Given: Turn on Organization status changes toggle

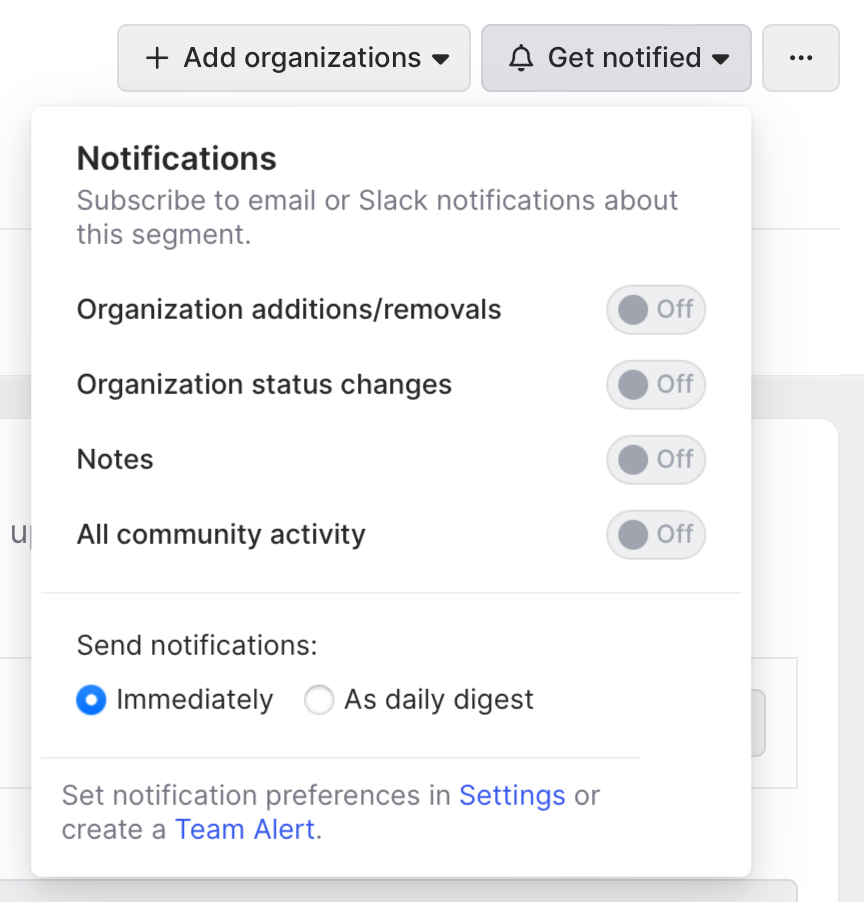Looking at the screenshot, I should point(655,385).
